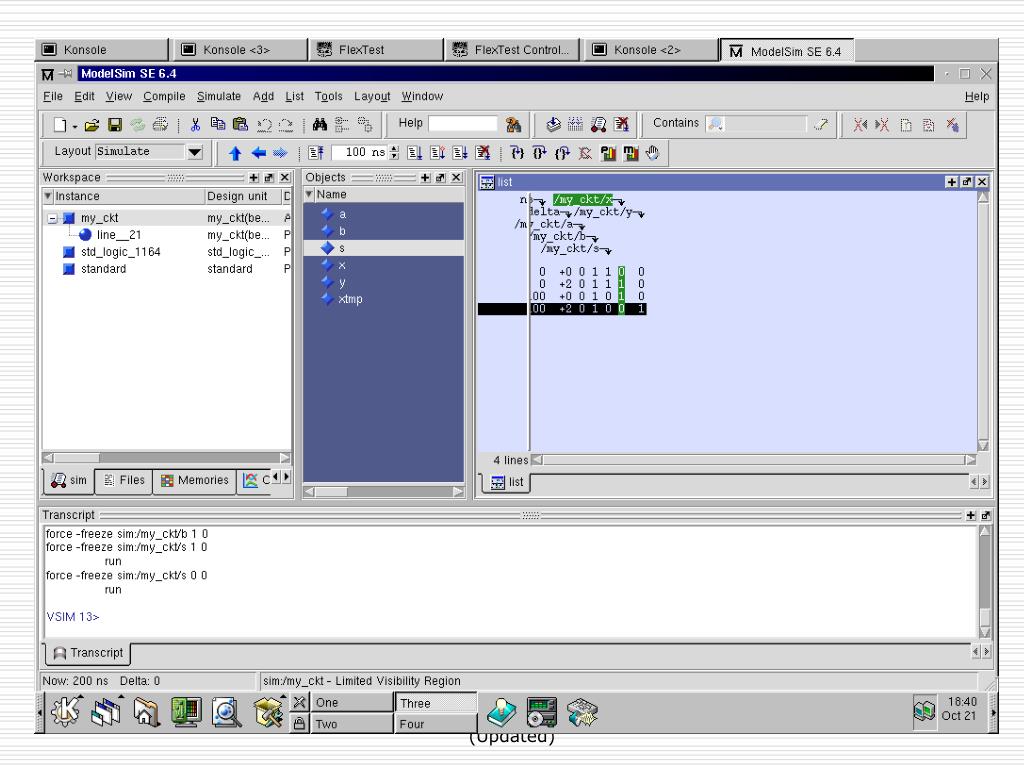Click the Help search input field

pyautogui.click(x=462, y=123)
